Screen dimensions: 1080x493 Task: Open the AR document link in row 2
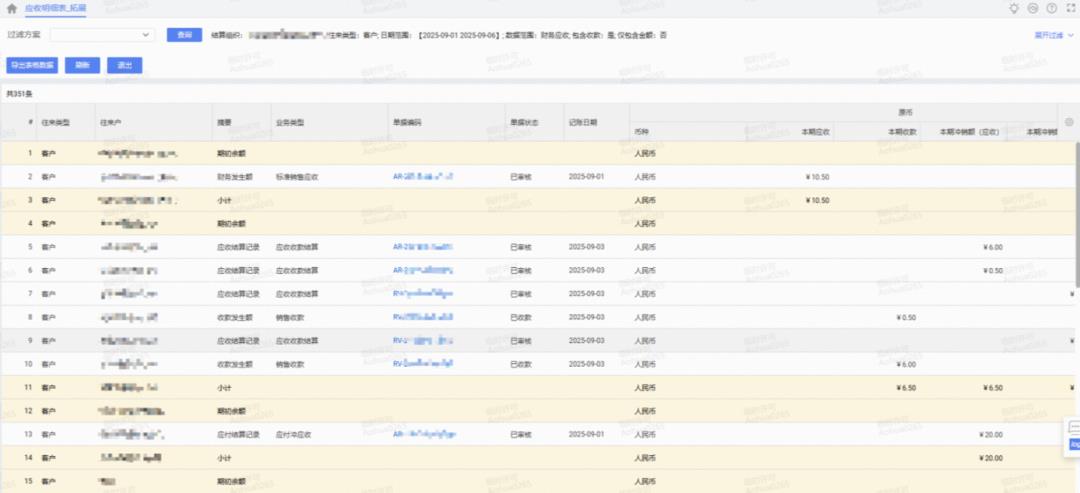coord(422,177)
